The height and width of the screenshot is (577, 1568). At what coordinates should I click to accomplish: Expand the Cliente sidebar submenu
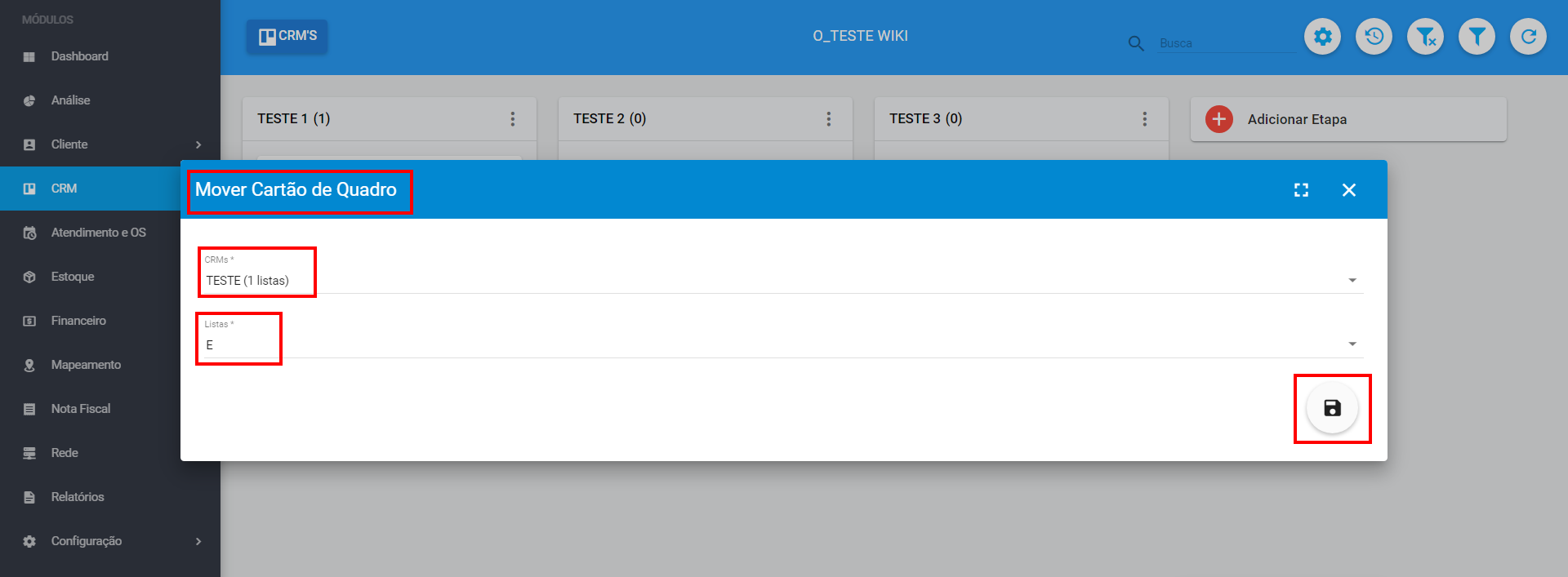pyautogui.click(x=198, y=144)
